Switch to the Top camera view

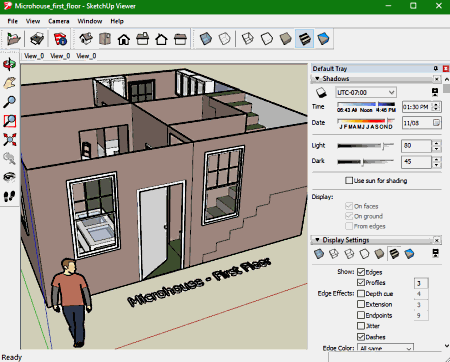pyautogui.click(x=105, y=39)
